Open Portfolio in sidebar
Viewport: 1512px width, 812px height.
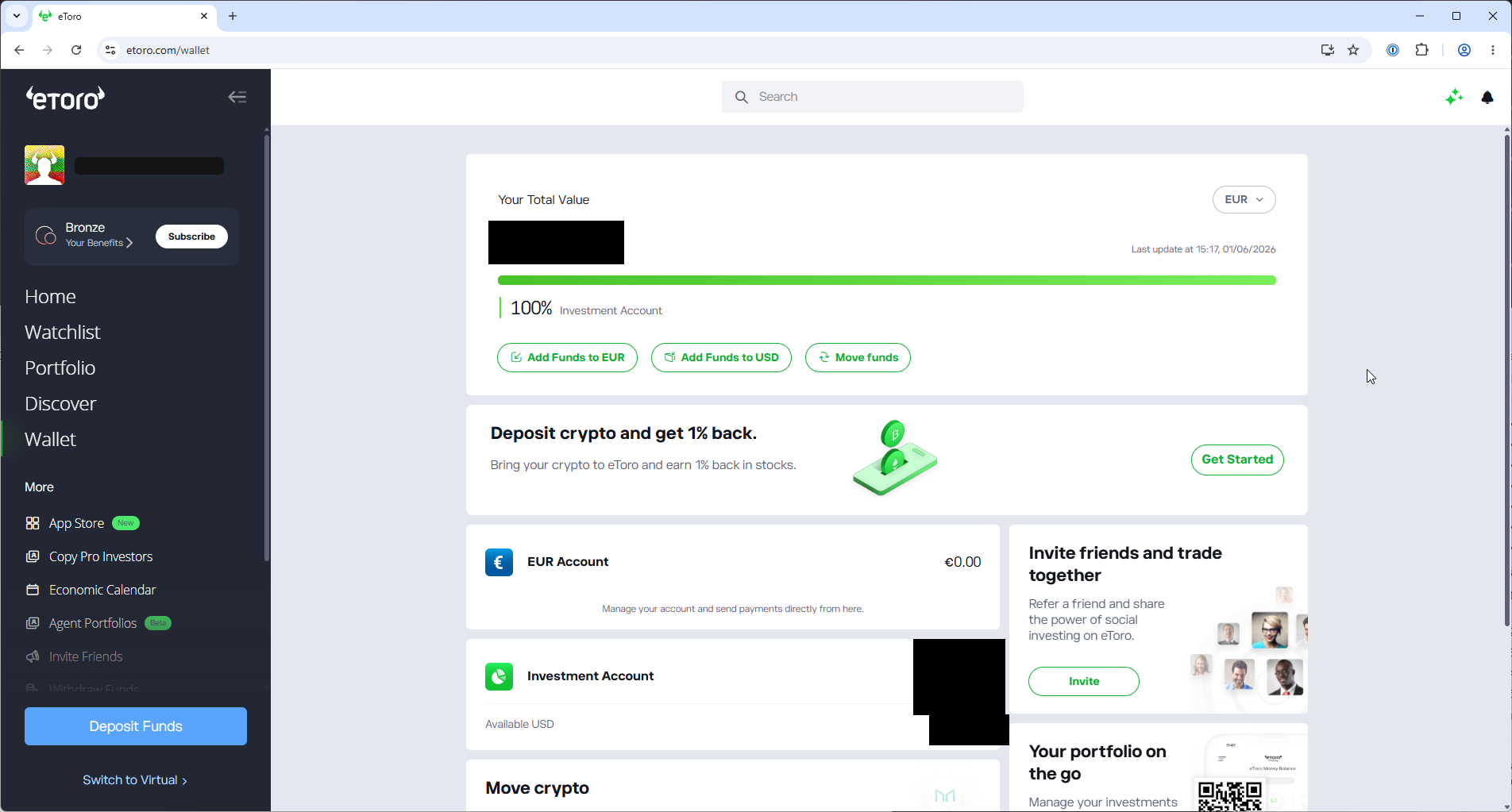point(60,368)
